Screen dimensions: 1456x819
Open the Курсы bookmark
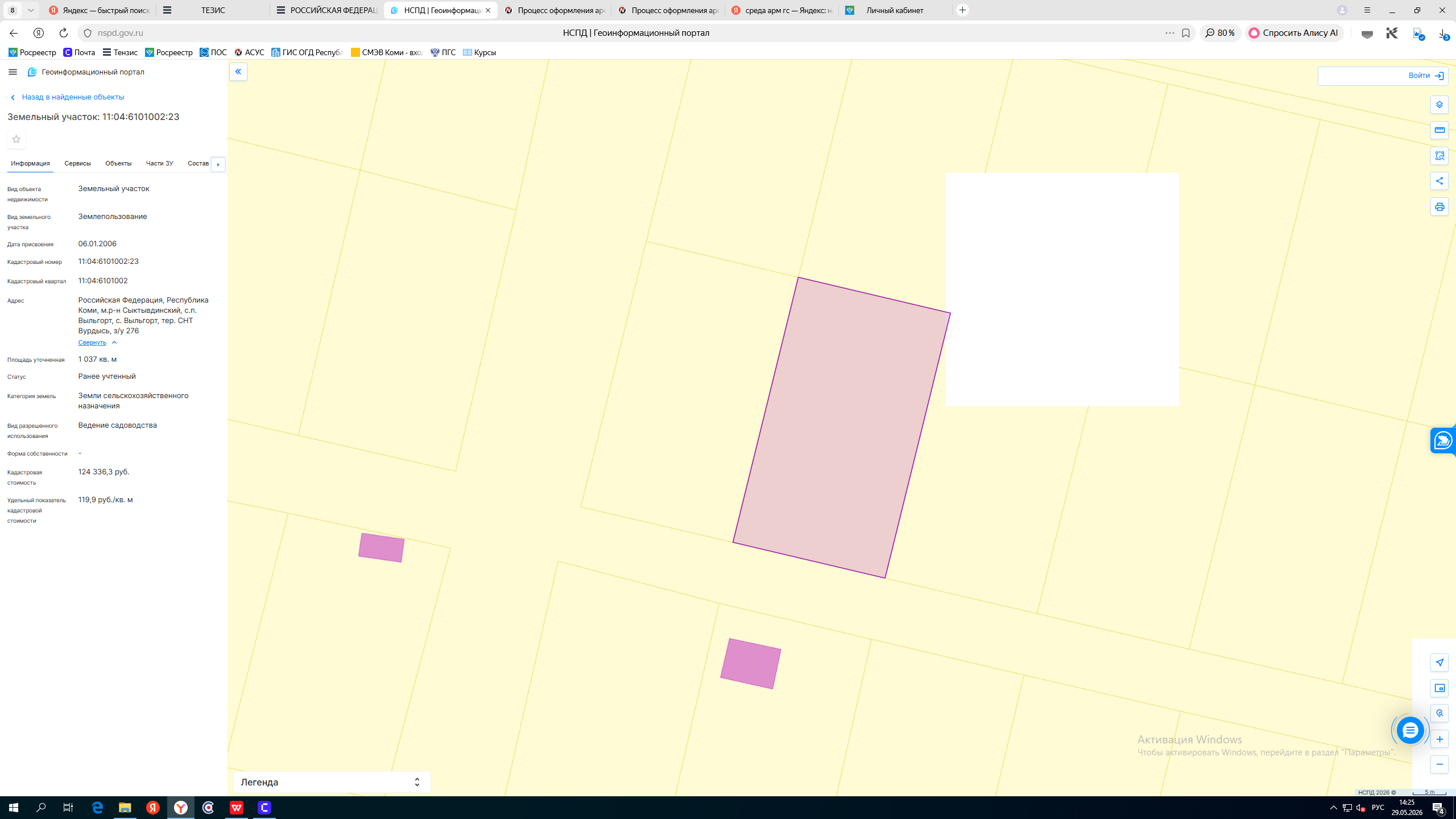tap(479, 52)
